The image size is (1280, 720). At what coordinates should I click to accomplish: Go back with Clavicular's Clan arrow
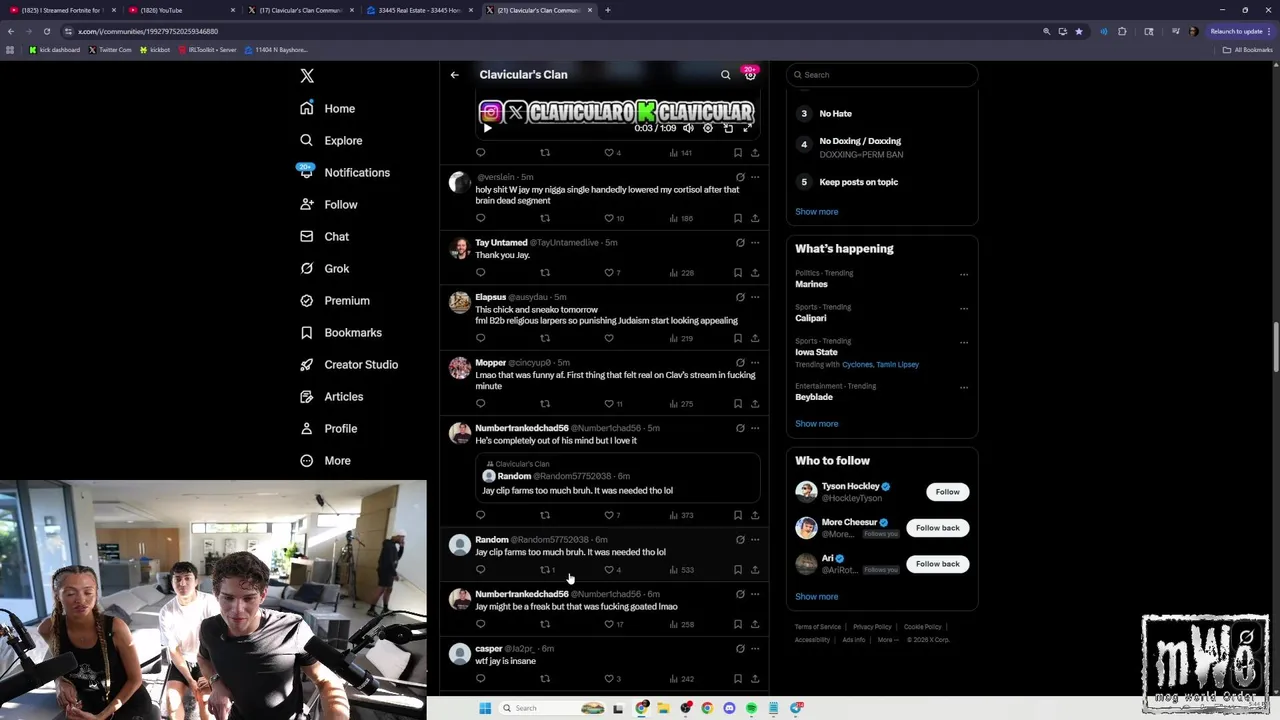click(x=454, y=75)
